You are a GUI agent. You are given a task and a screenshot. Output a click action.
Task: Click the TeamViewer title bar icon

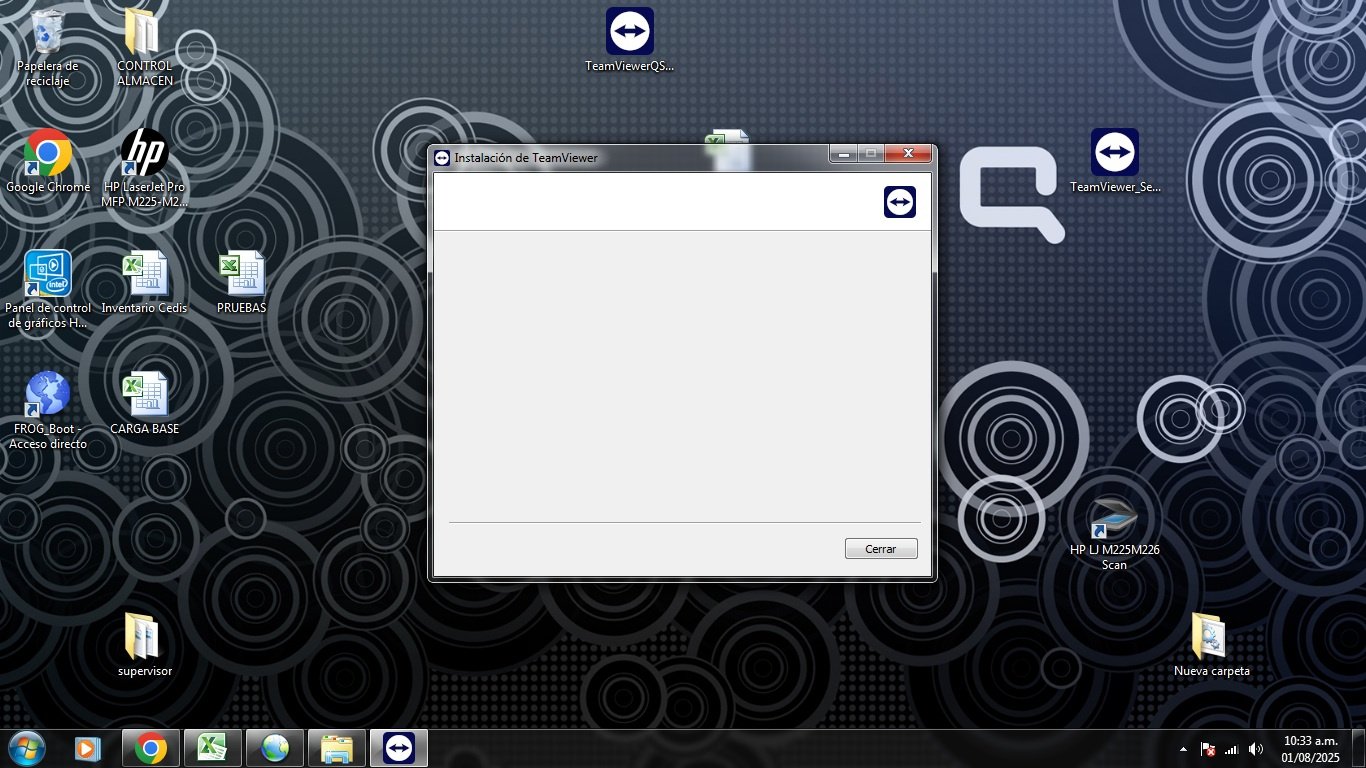[443, 157]
